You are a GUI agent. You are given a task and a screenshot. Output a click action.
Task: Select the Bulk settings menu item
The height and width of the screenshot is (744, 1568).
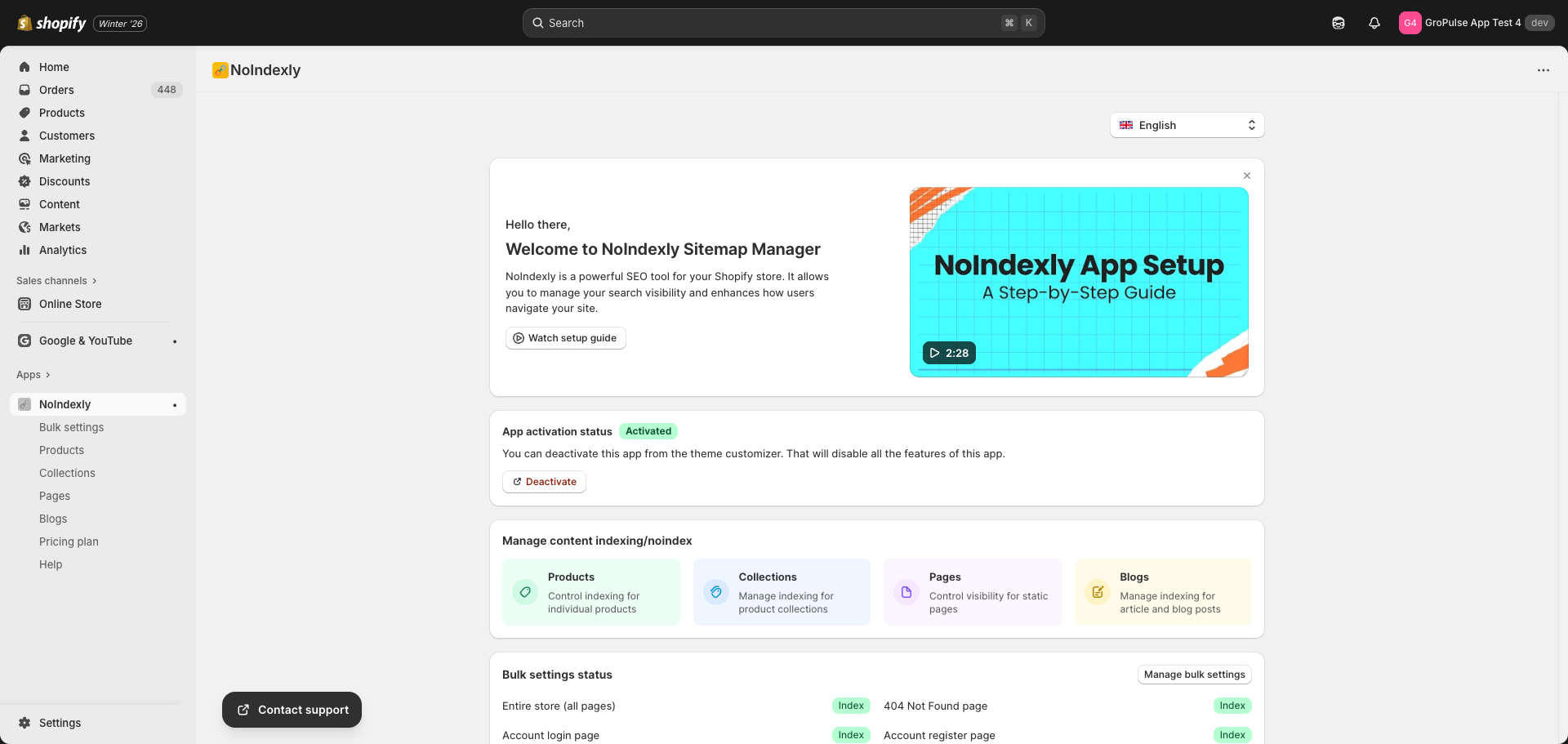point(71,427)
